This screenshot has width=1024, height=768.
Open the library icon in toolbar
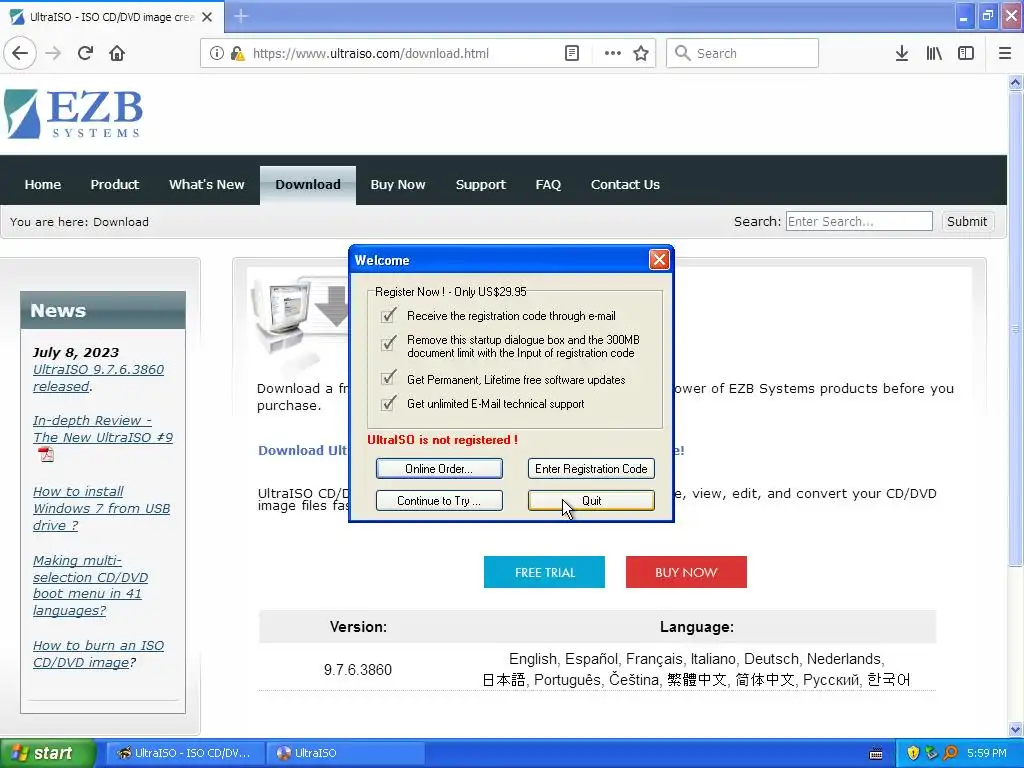[x=934, y=53]
